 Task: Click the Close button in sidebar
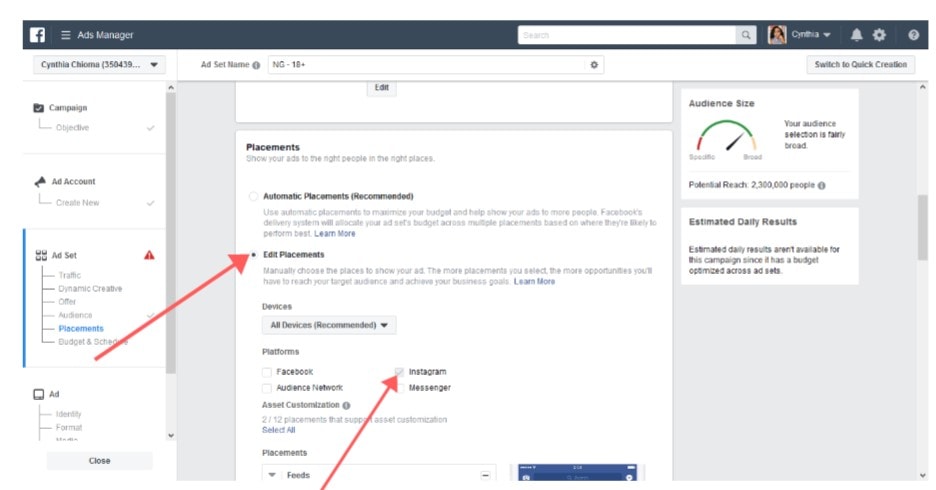coord(100,461)
